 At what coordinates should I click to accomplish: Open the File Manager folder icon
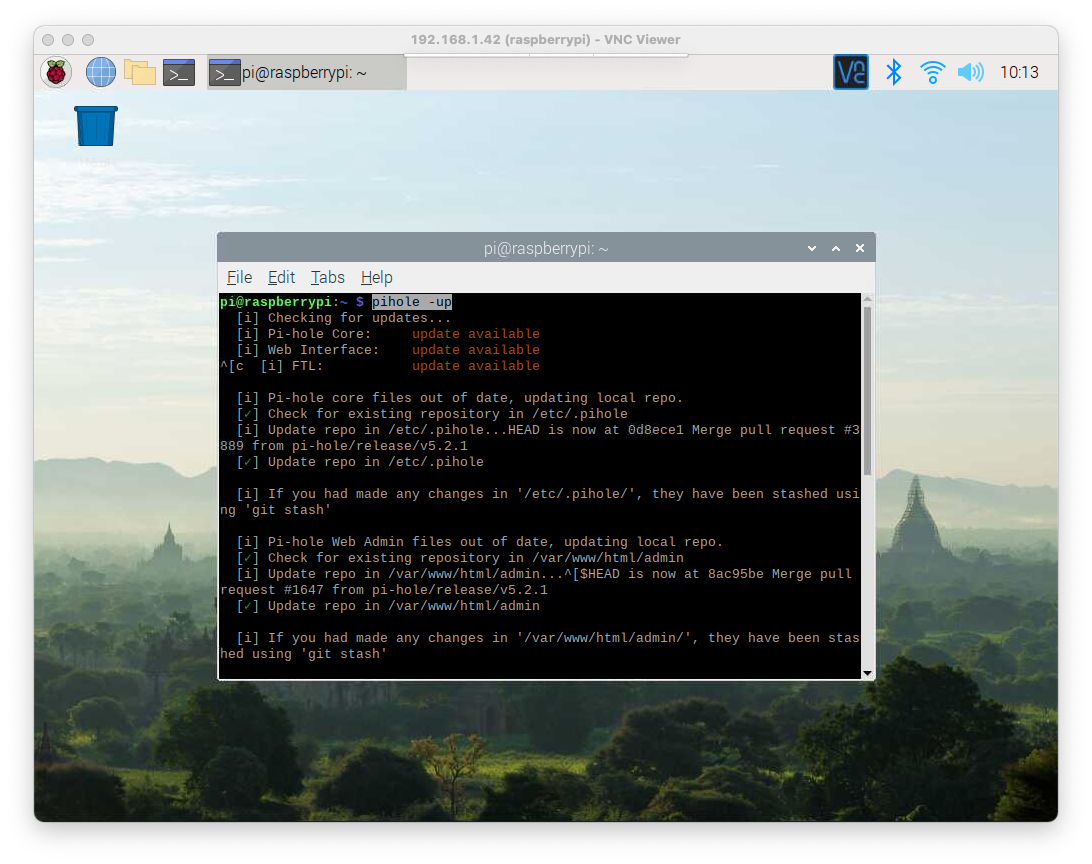140,72
